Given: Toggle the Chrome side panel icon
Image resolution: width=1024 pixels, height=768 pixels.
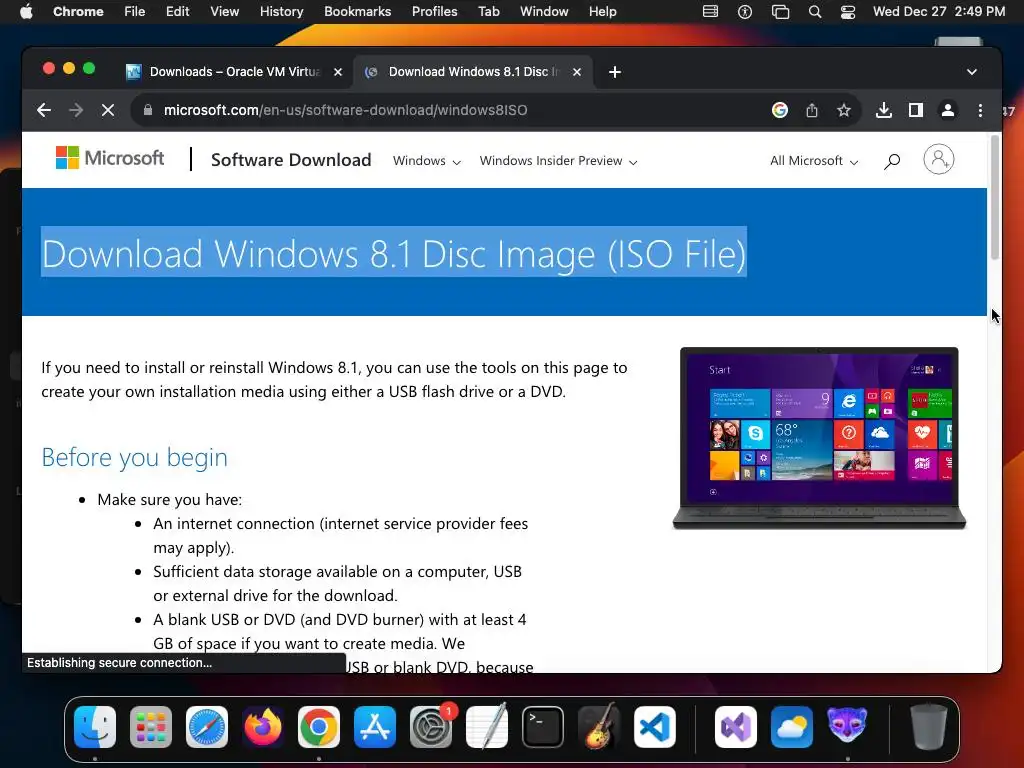Looking at the screenshot, I should (x=916, y=110).
